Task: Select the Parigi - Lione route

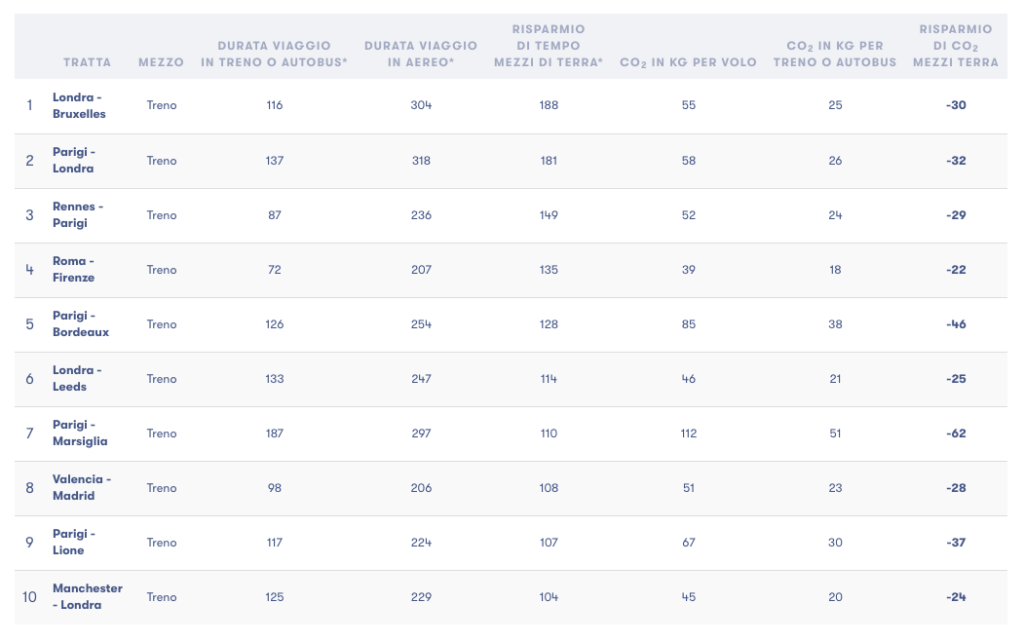Action: coord(74,542)
